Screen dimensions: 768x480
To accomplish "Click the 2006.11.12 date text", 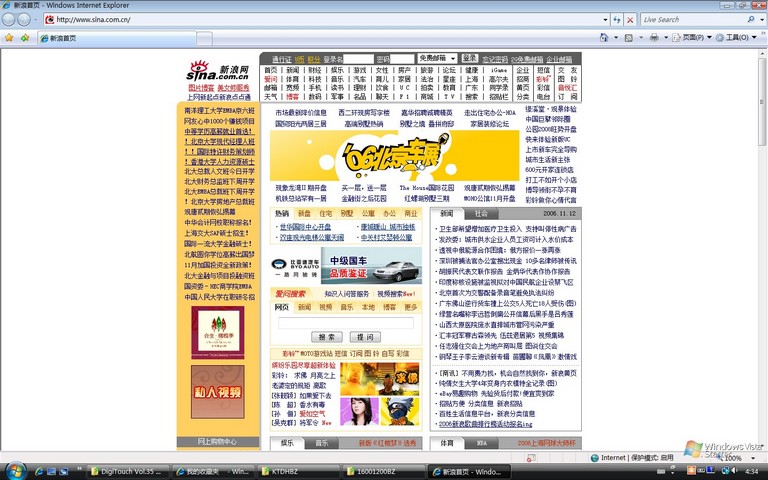I will (x=559, y=214).
